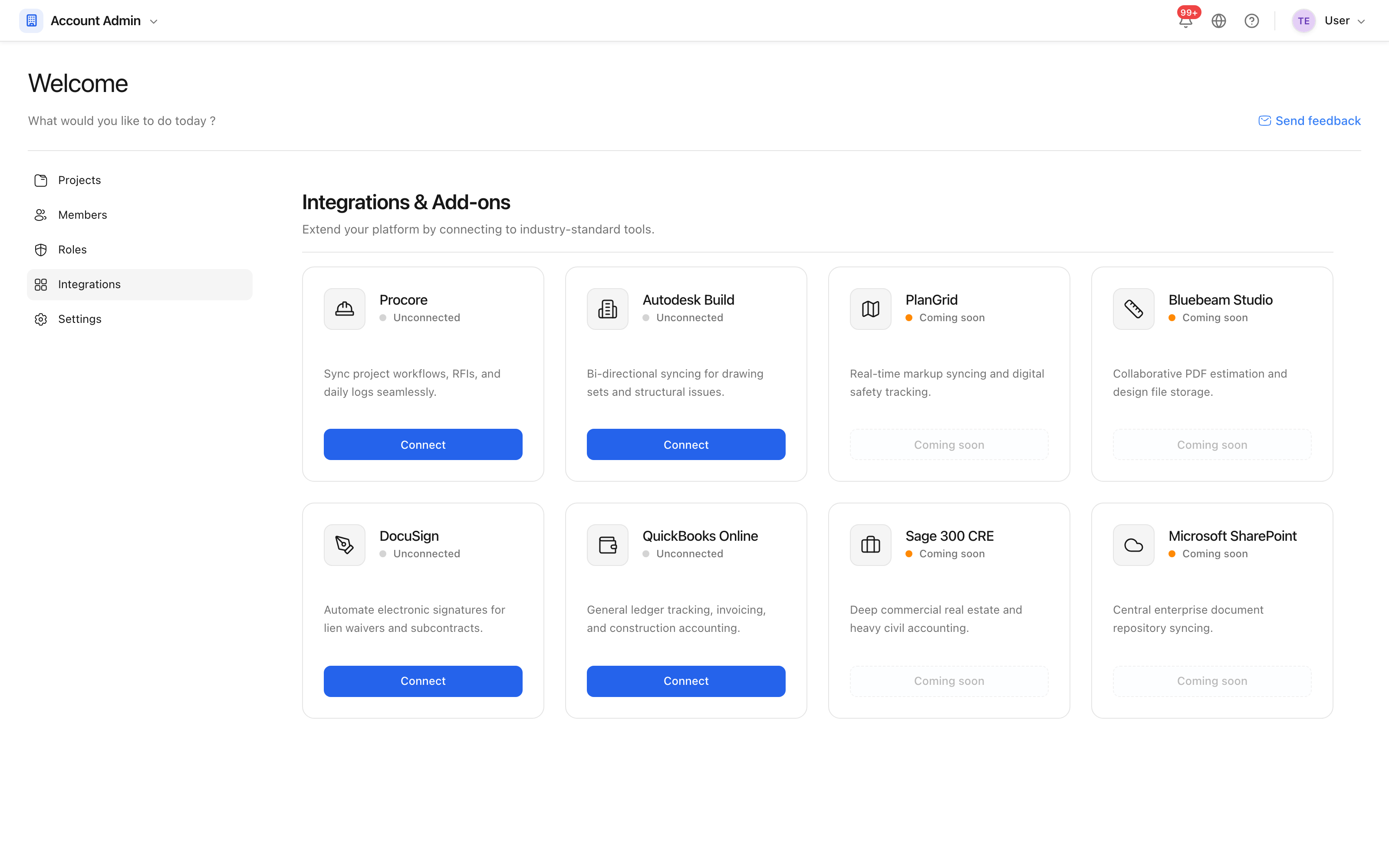The height and width of the screenshot is (868, 1389).
Task: Click the Roles shield icon
Action: tap(41, 250)
